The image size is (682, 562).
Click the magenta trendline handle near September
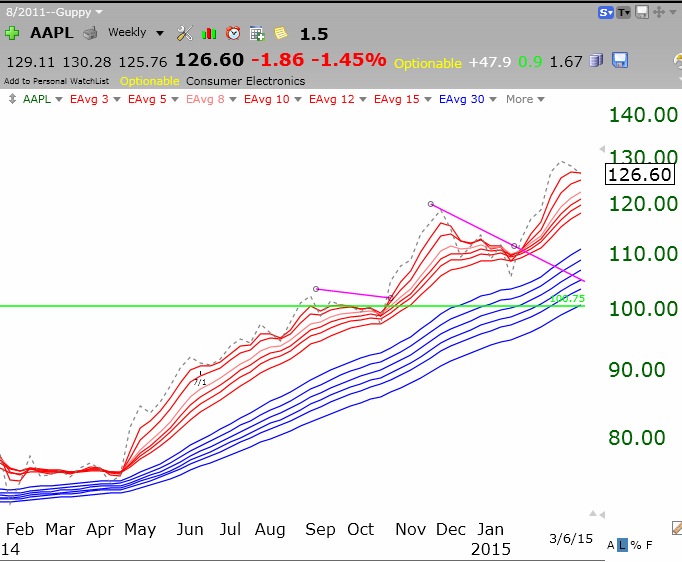pyautogui.click(x=316, y=289)
